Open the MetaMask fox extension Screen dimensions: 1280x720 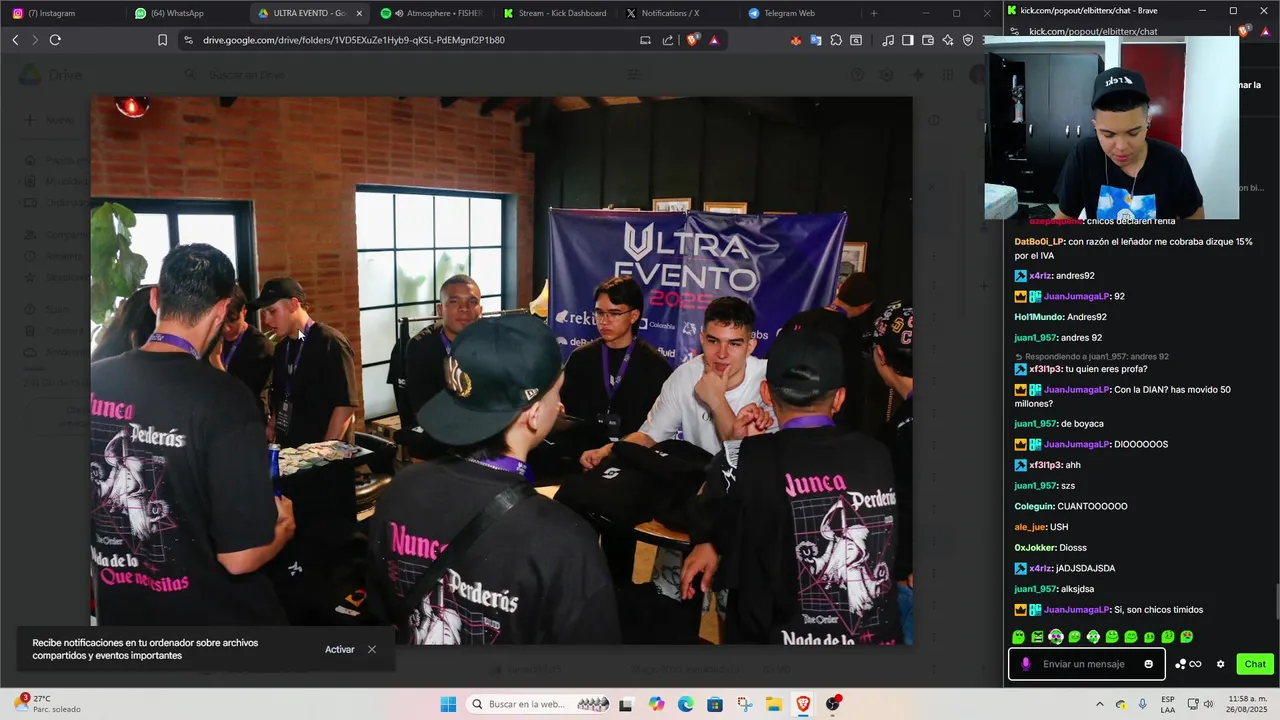coord(796,40)
